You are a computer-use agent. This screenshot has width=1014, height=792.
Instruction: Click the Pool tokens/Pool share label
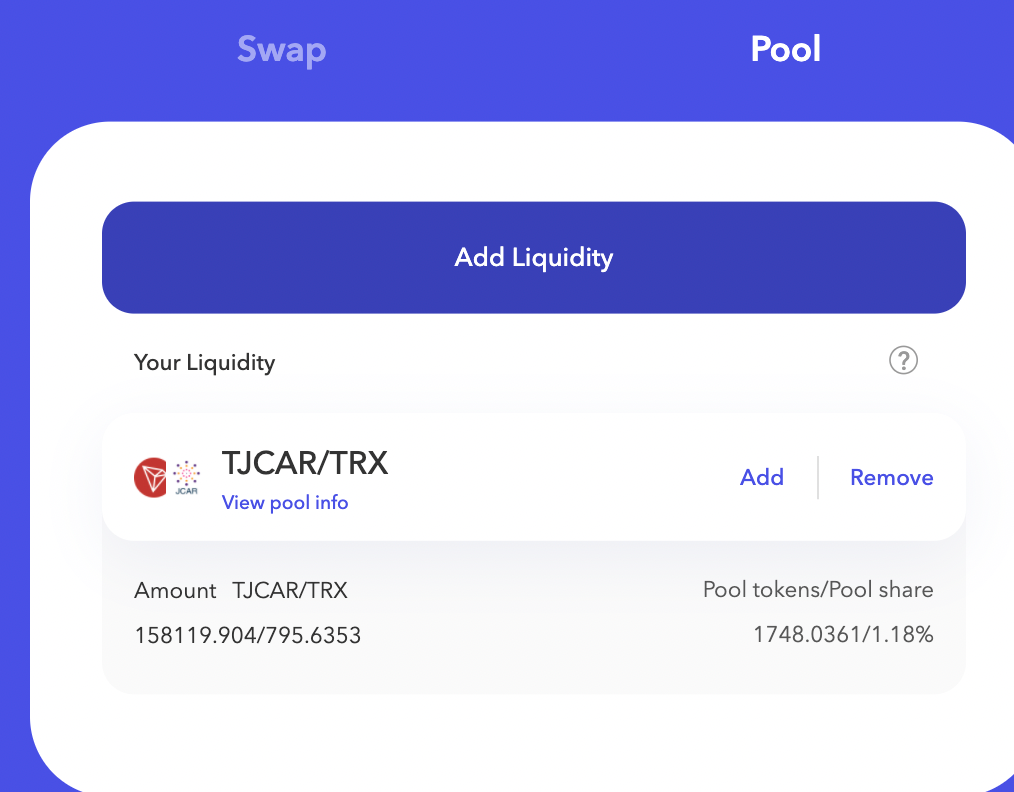tap(818, 590)
